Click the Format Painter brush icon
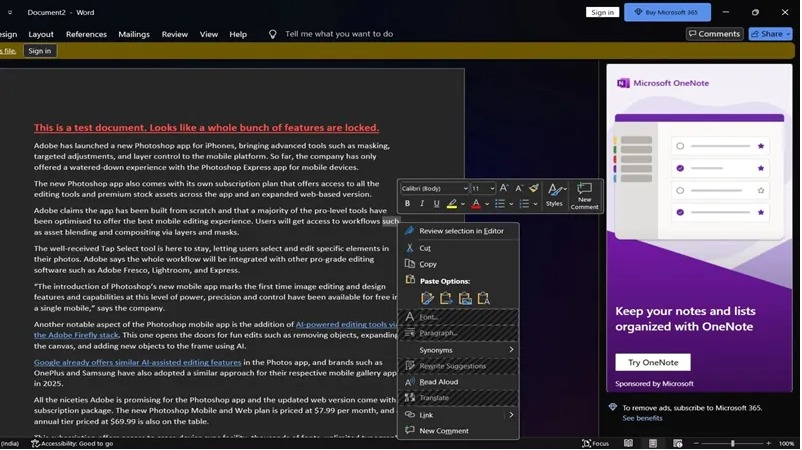Viewport: 802px width, 450px height. coord(534,188)
